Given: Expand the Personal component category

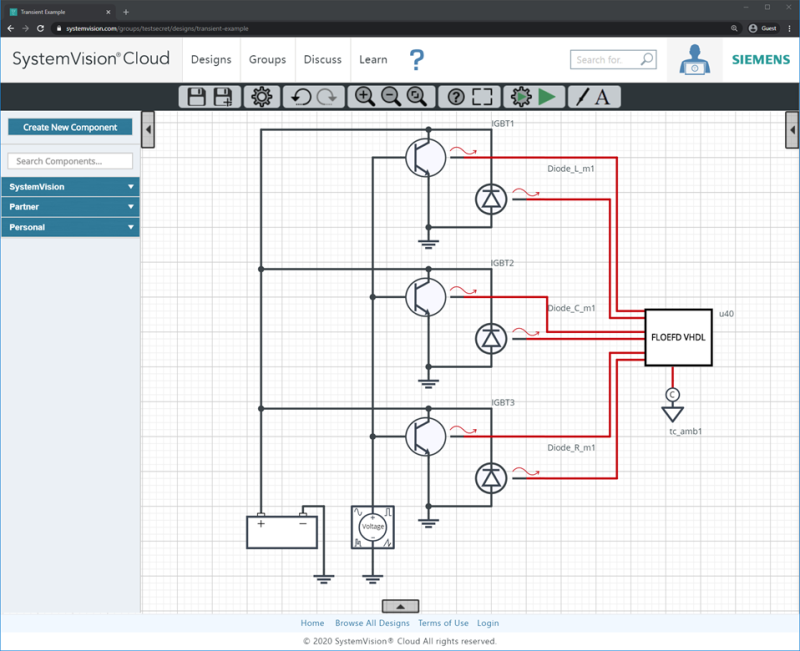Looking at the screenshot, I should 70,227.
